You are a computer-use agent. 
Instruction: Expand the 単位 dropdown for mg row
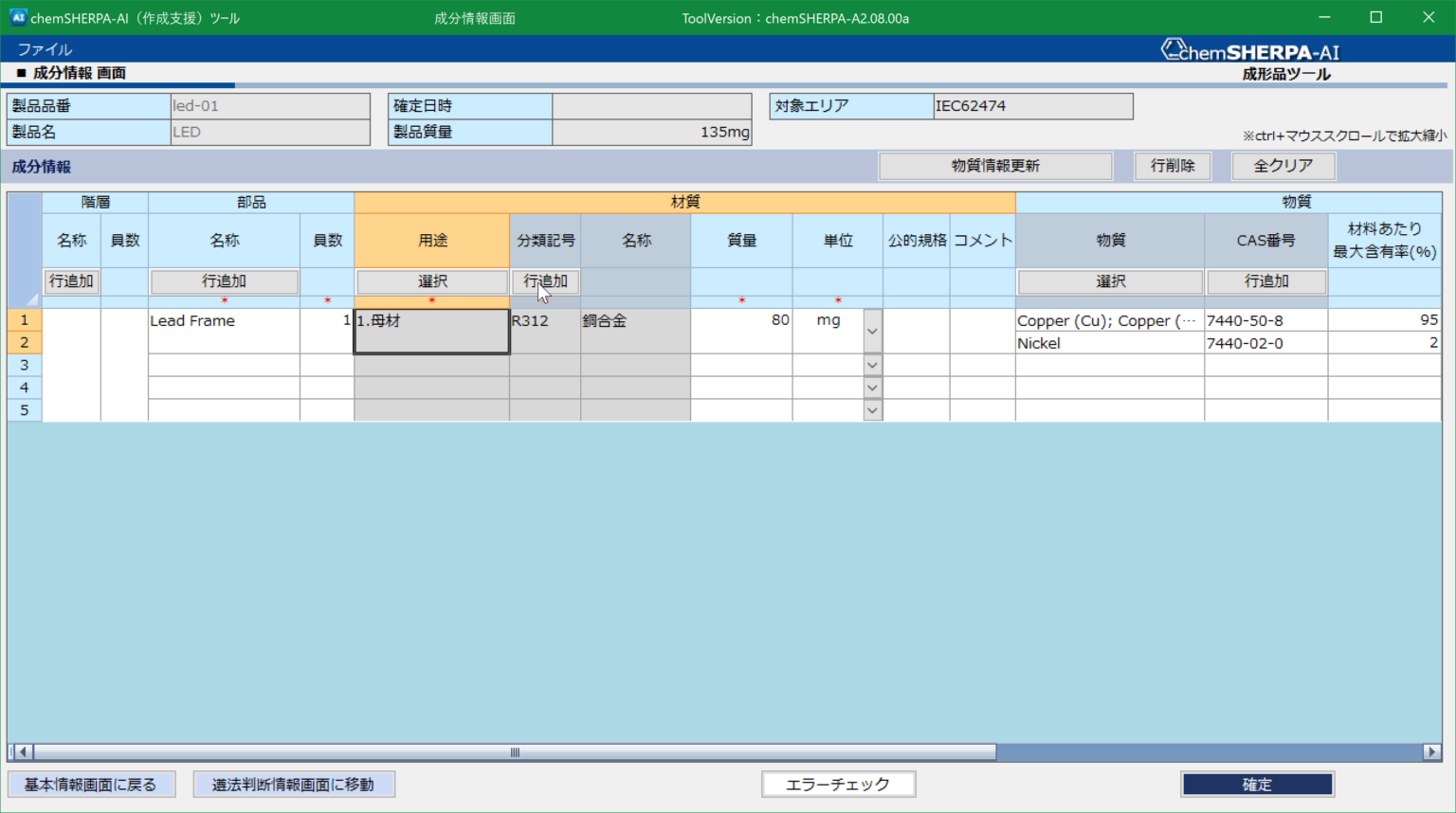(872, 332)
